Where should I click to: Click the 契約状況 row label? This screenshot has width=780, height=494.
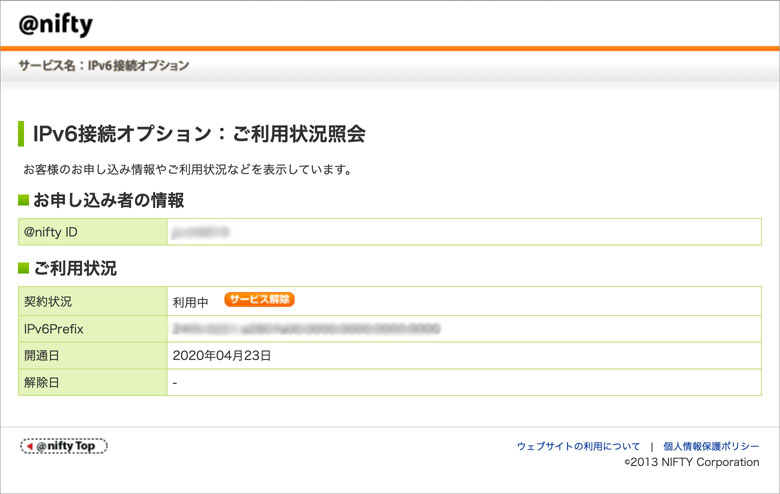click(x=48, y=301)
